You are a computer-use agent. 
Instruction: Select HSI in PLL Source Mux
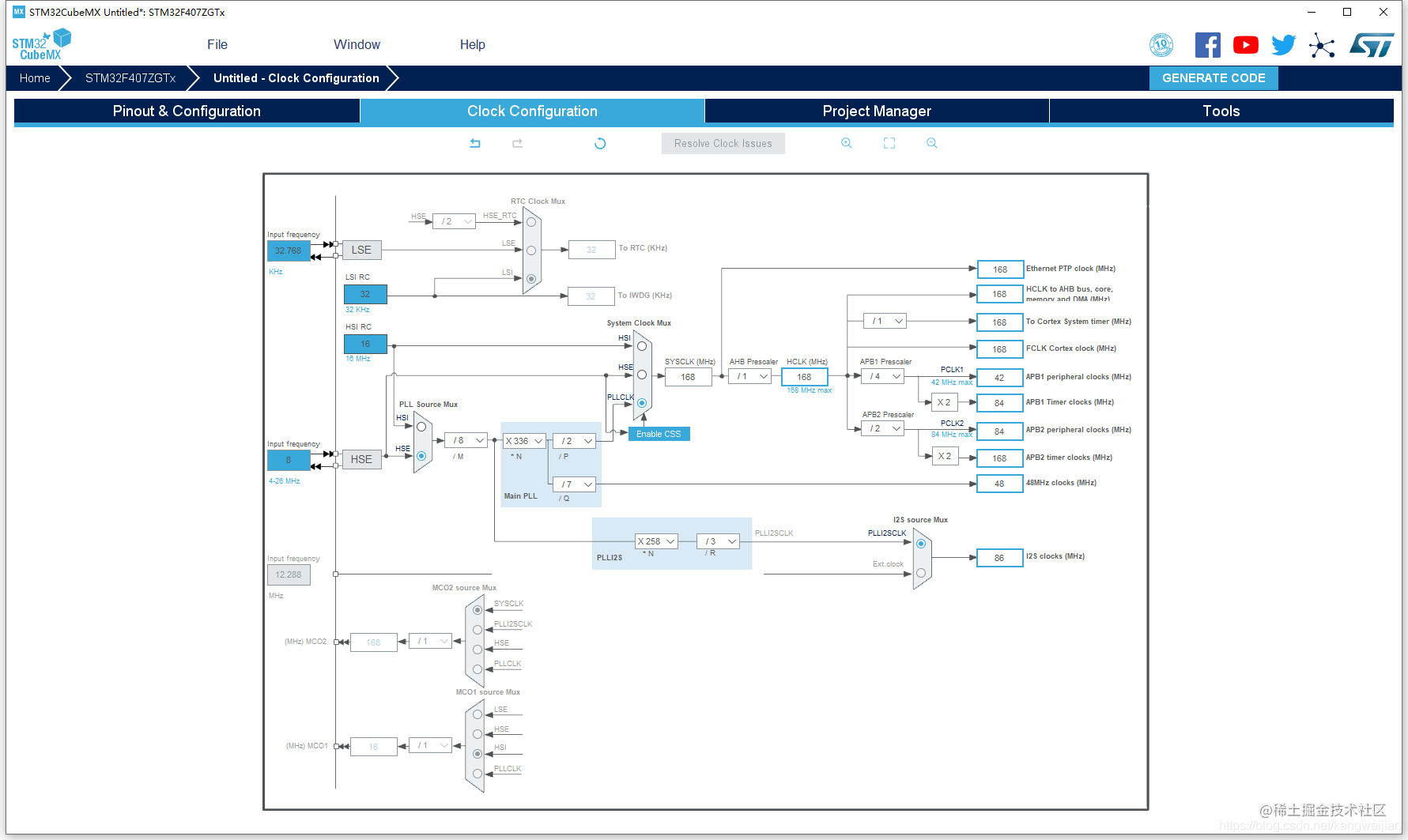coord(421,427)
